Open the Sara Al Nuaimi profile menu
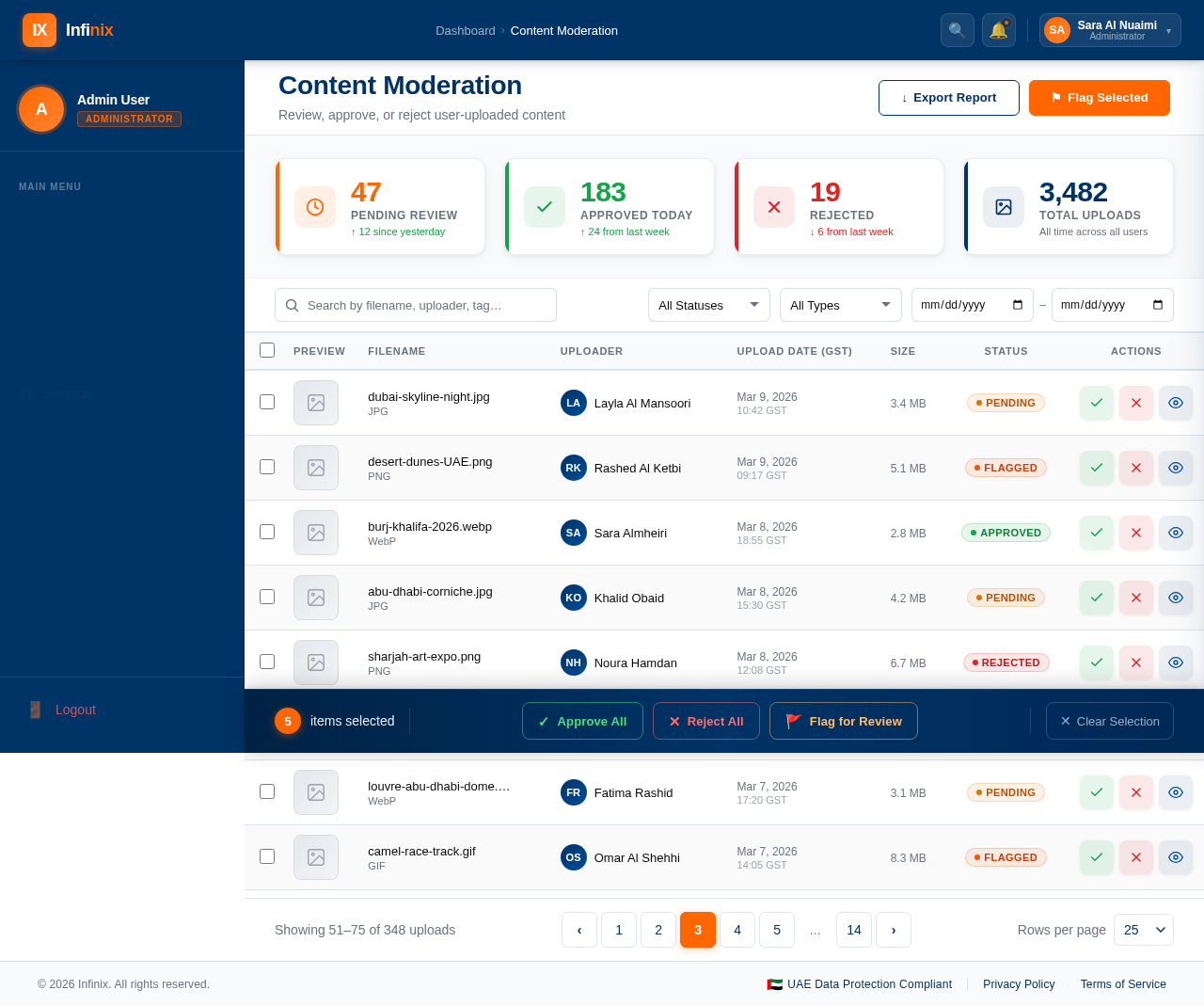The width and height of the screenshot is (1204, 1006). click(x=1110, y=29)
